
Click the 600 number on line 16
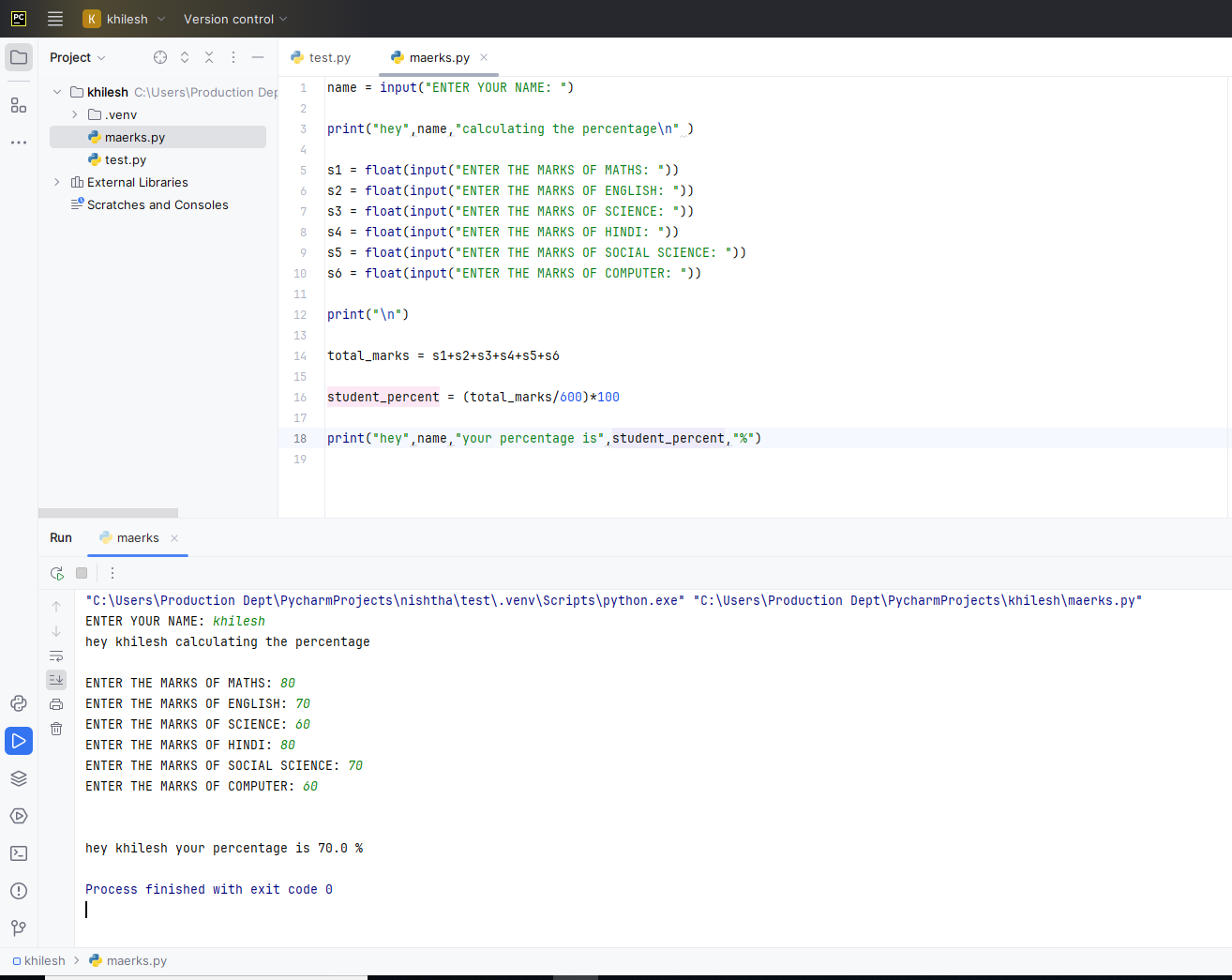click(x=571, y=397)
